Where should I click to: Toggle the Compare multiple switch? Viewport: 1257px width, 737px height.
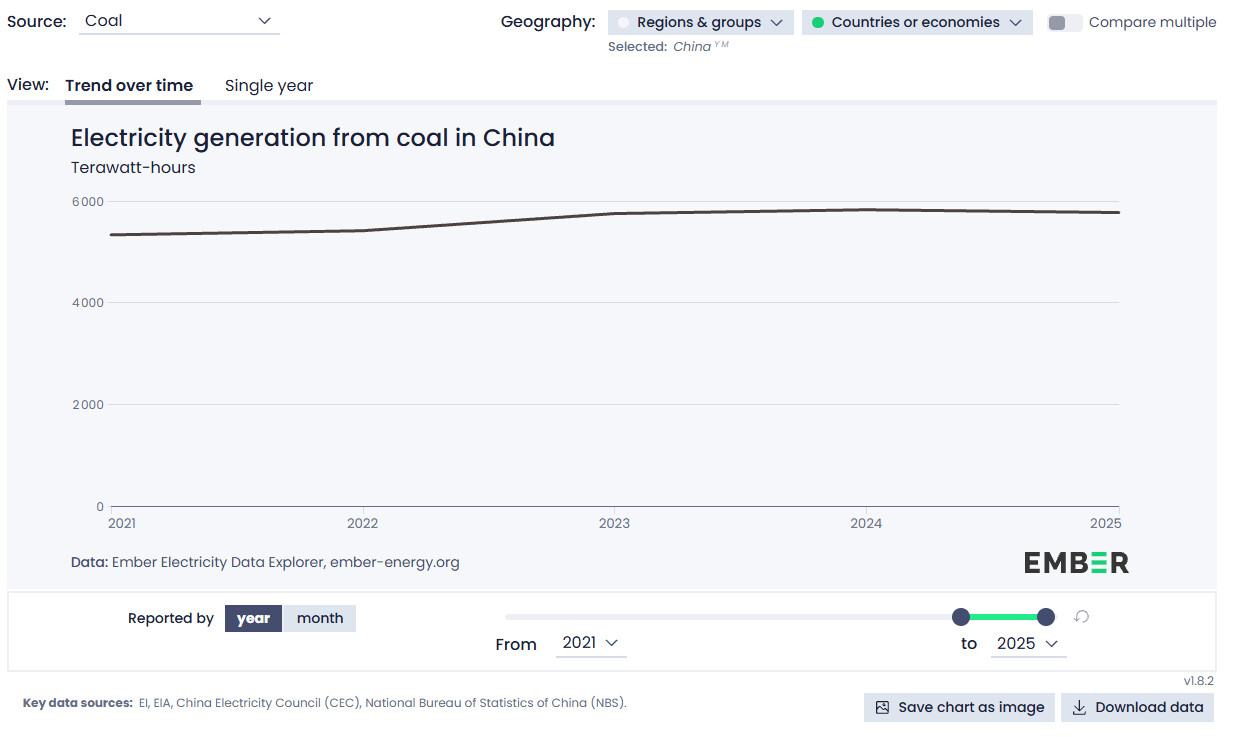coord(1065,23)
